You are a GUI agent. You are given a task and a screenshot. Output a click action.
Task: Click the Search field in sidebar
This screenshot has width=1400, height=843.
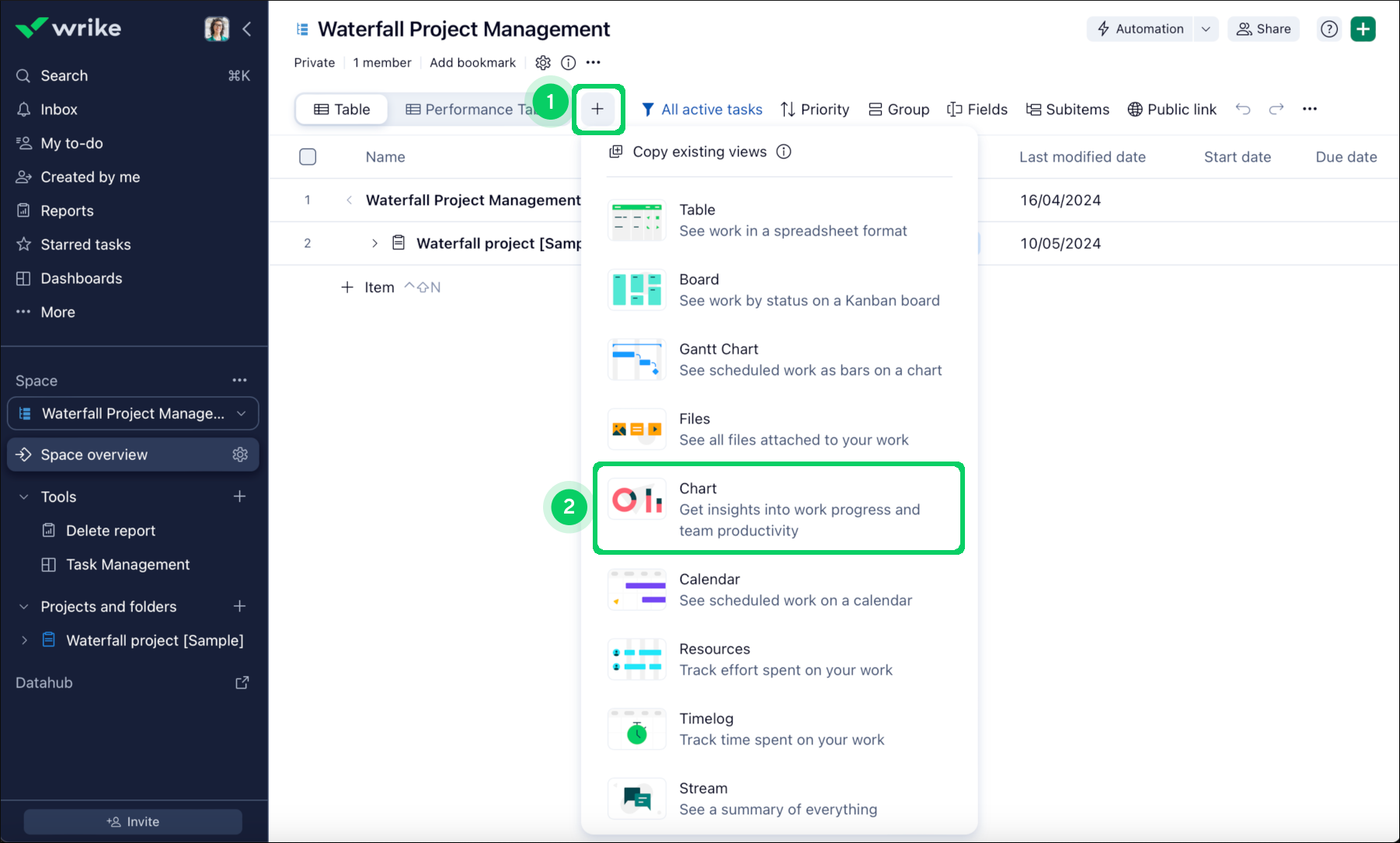pyautogui.click(x=64, y=76)
